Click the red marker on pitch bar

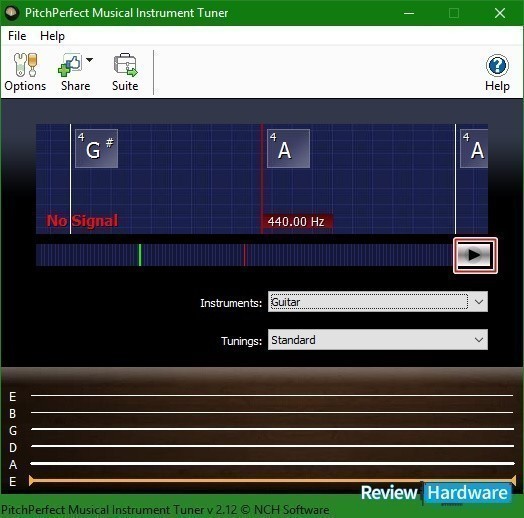[x=245, y=255]
